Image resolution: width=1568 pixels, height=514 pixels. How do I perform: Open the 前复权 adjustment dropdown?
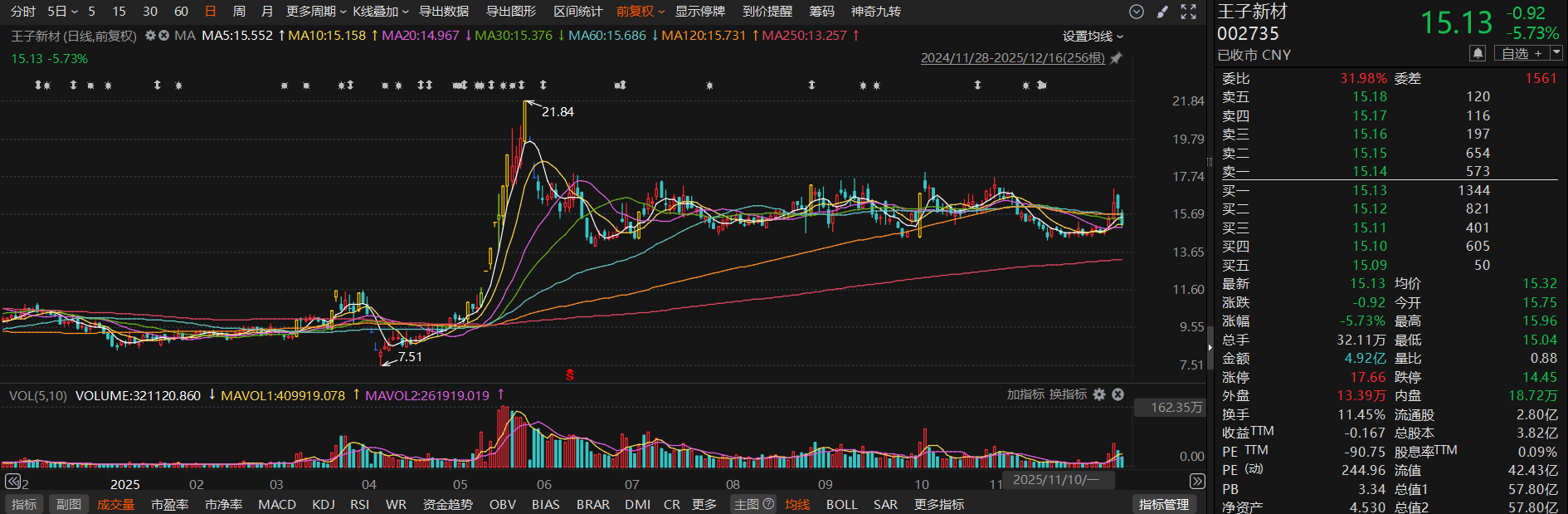pos(640,12)
